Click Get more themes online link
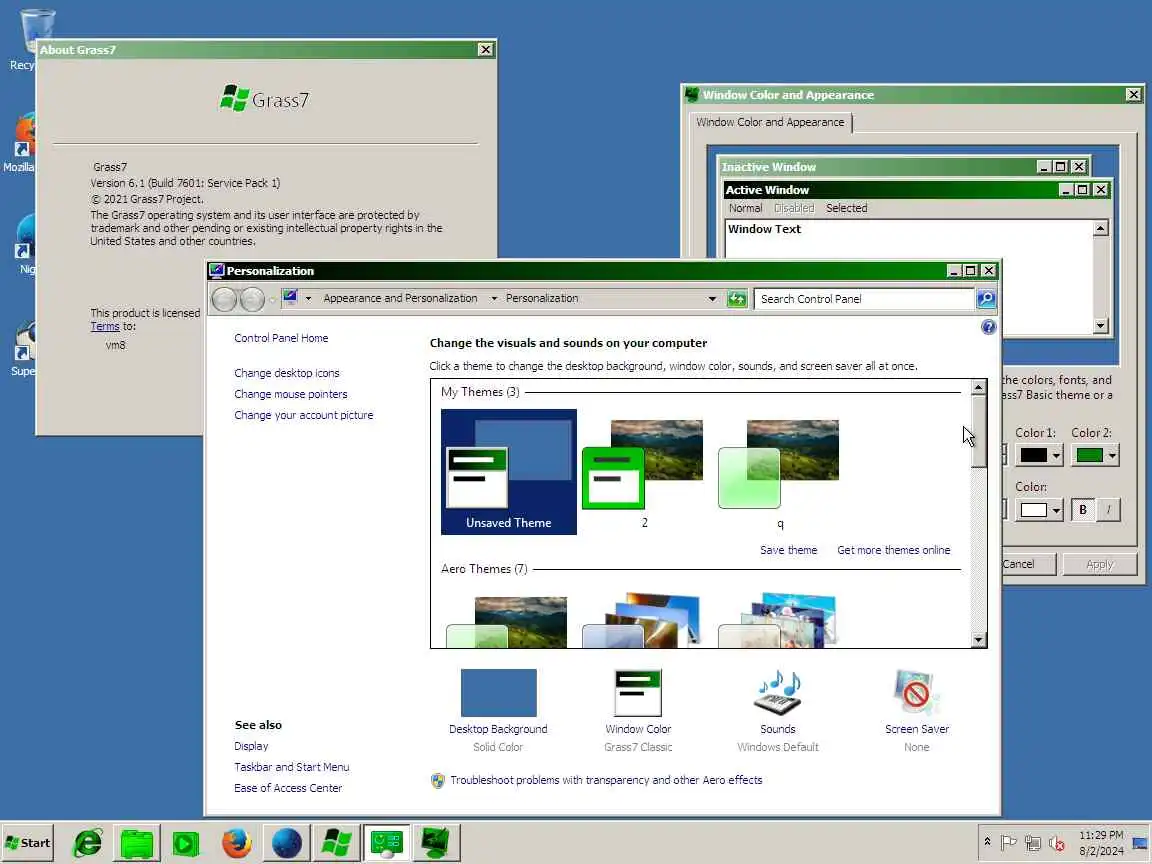 click(893, 550)
